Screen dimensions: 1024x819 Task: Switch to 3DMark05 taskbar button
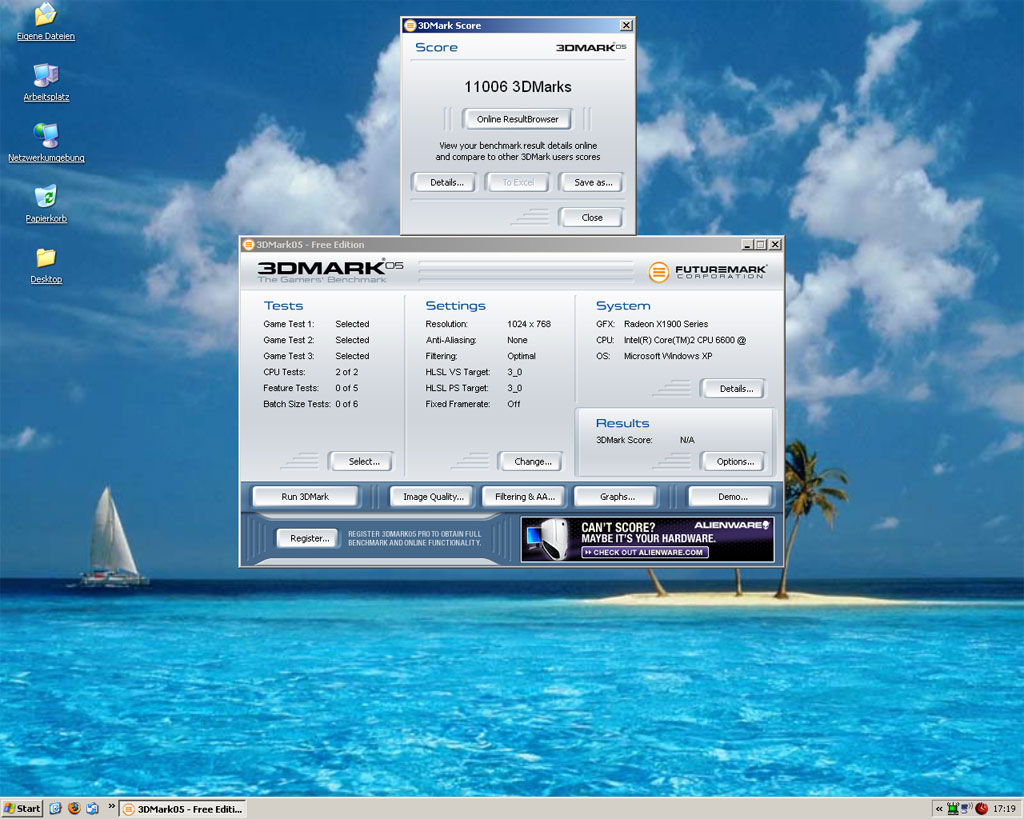(x=183, y=809)
